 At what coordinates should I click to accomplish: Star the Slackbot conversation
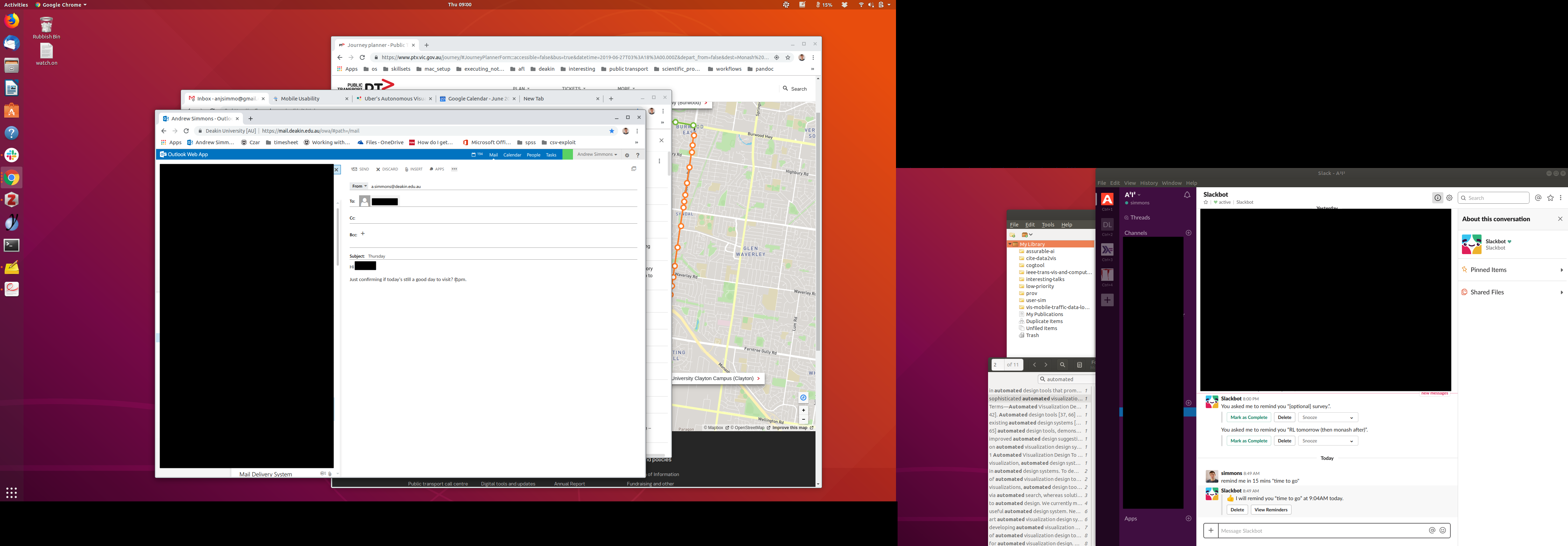pyautogui.click(x=1206, y=203)
